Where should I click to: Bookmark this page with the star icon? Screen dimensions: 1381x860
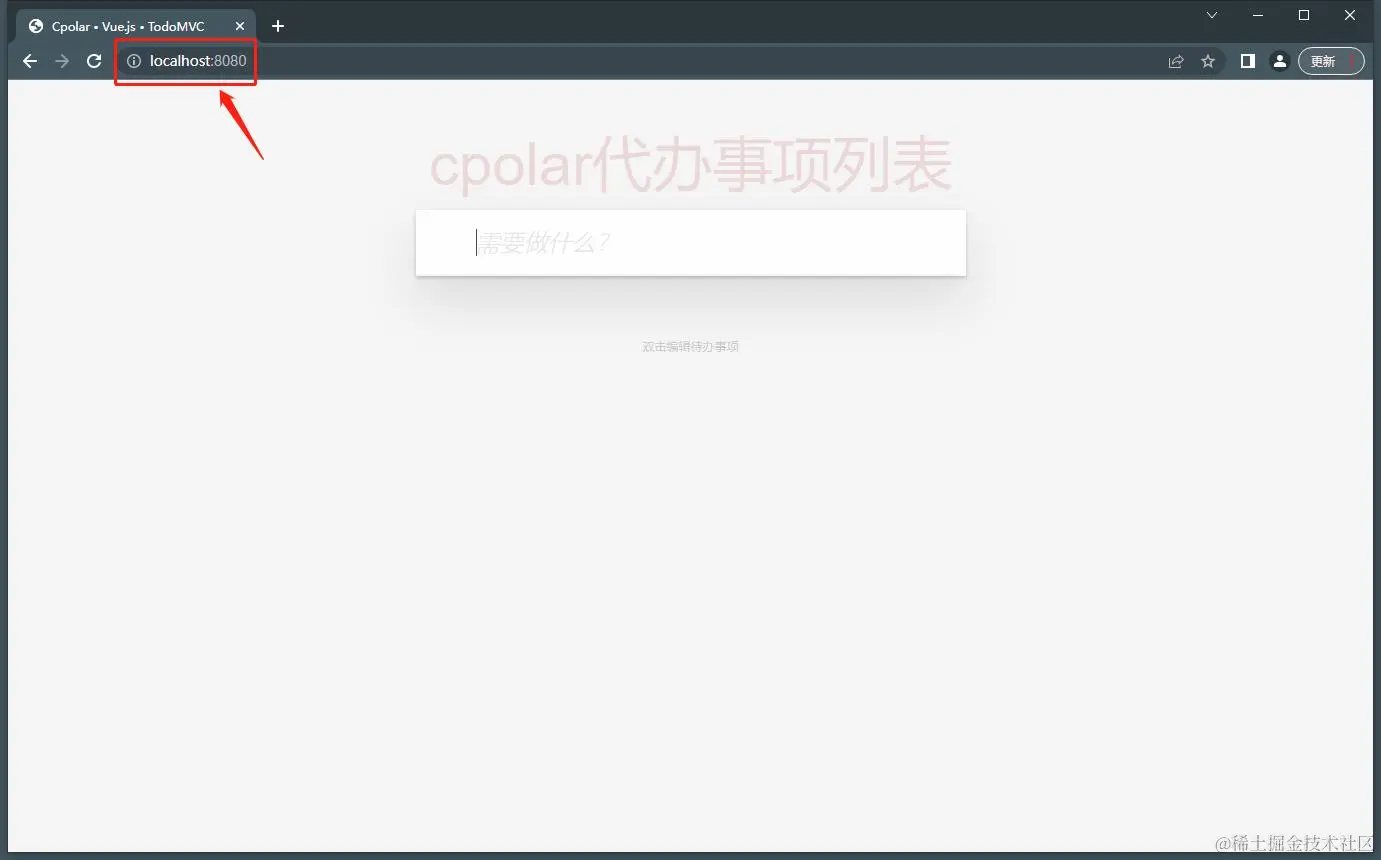pos(1208,61)
